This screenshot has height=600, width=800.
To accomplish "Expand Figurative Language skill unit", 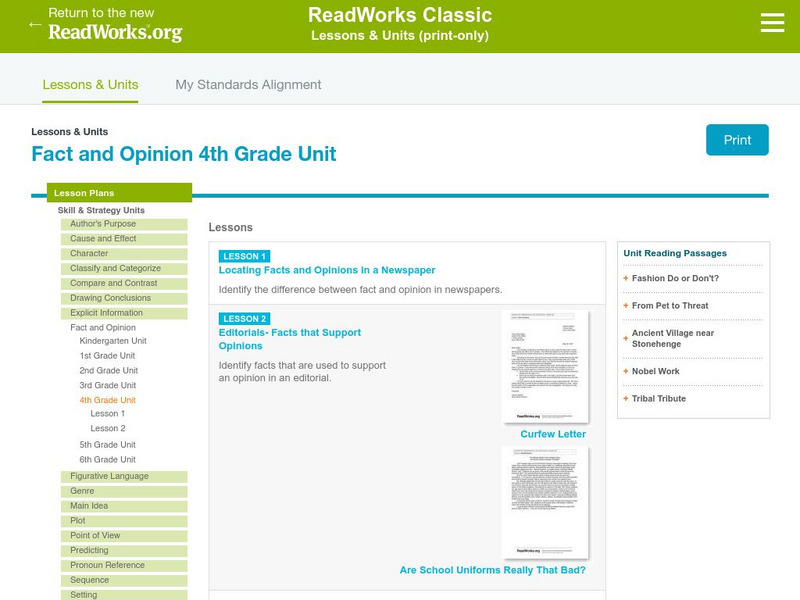I will tap(124, 477).
